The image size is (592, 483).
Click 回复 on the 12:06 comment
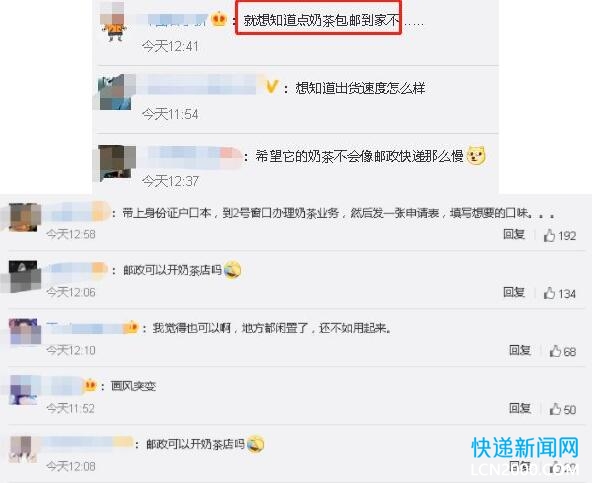point(514,292)
